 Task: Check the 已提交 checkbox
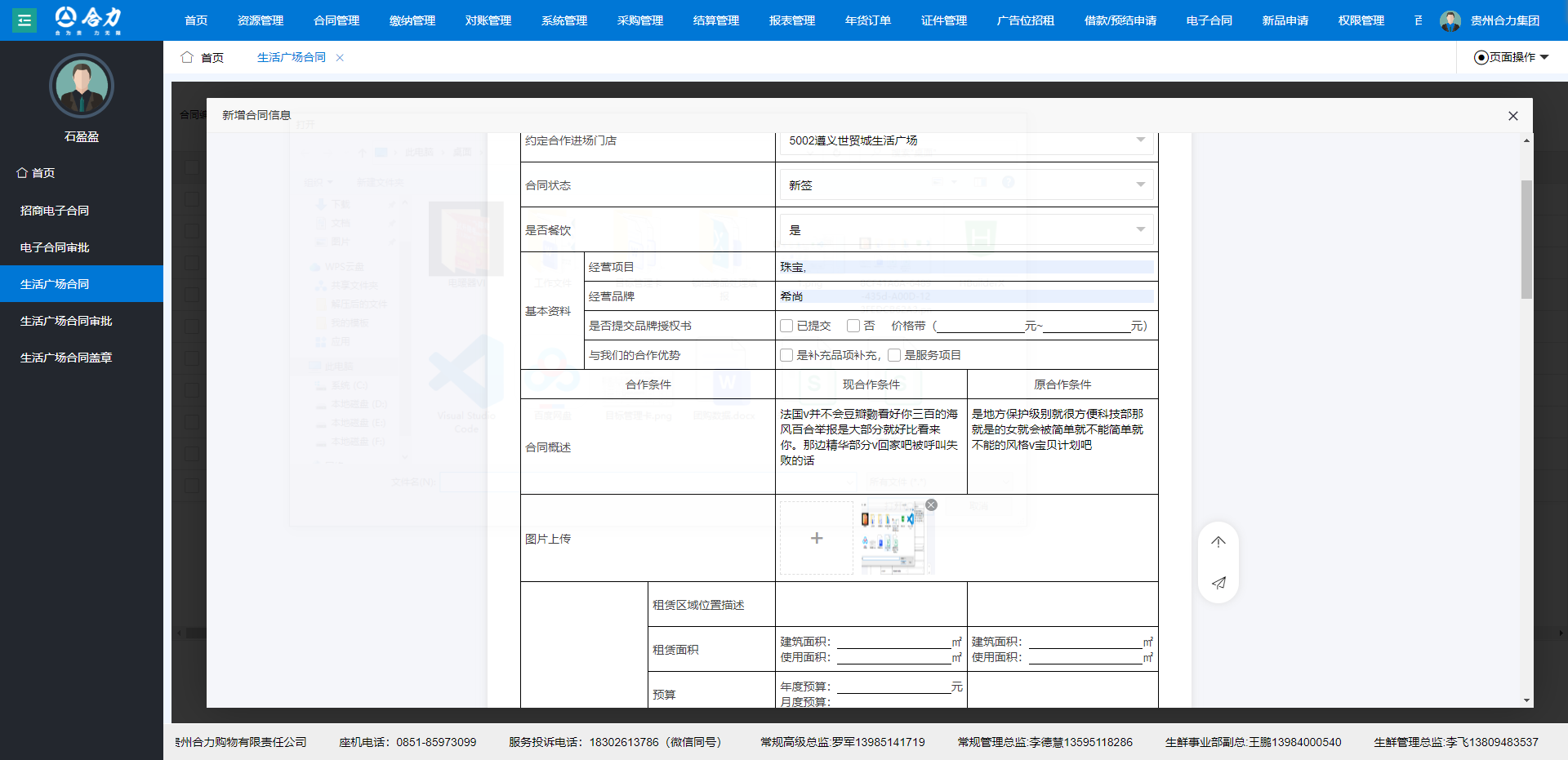tap(786, 326)
